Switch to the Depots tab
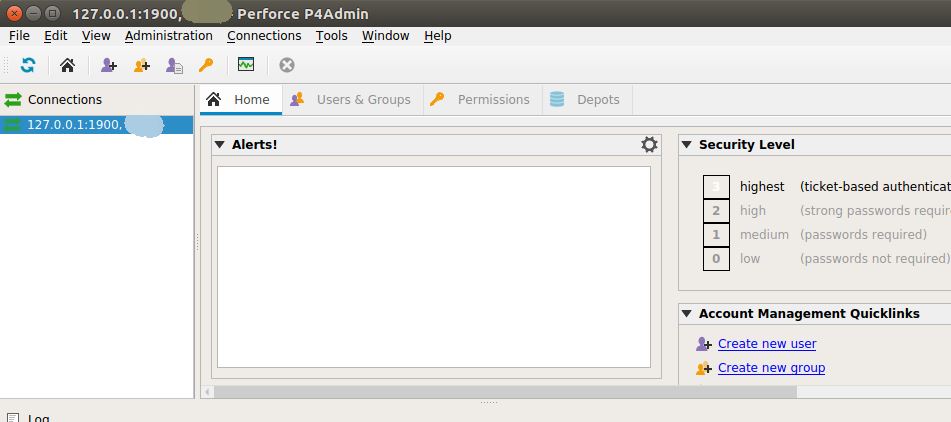Image resolution: width=951 pixels, height=422 pixels. (588, 99)
